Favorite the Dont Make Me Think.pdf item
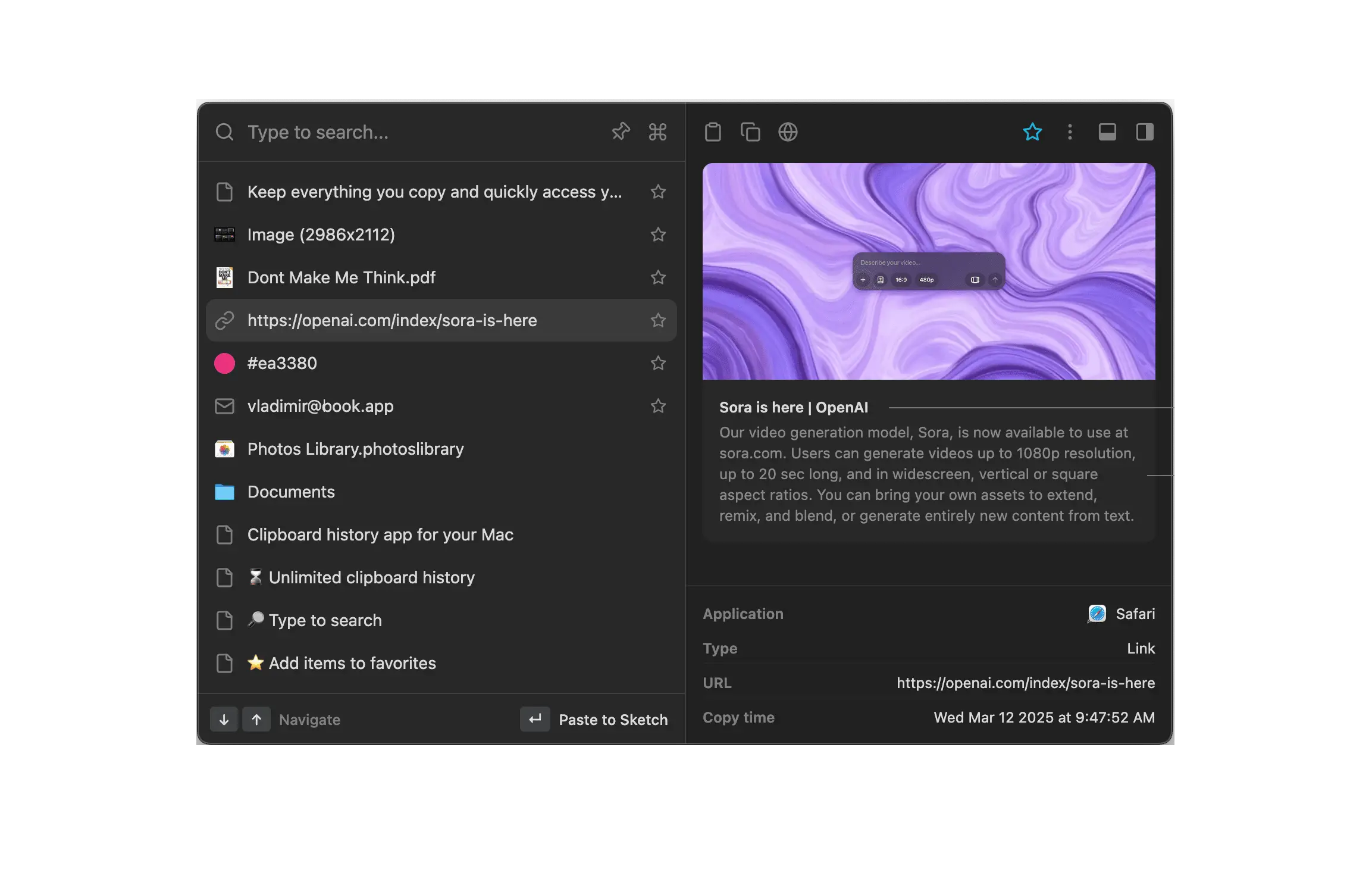 click(x=658, y=277)
